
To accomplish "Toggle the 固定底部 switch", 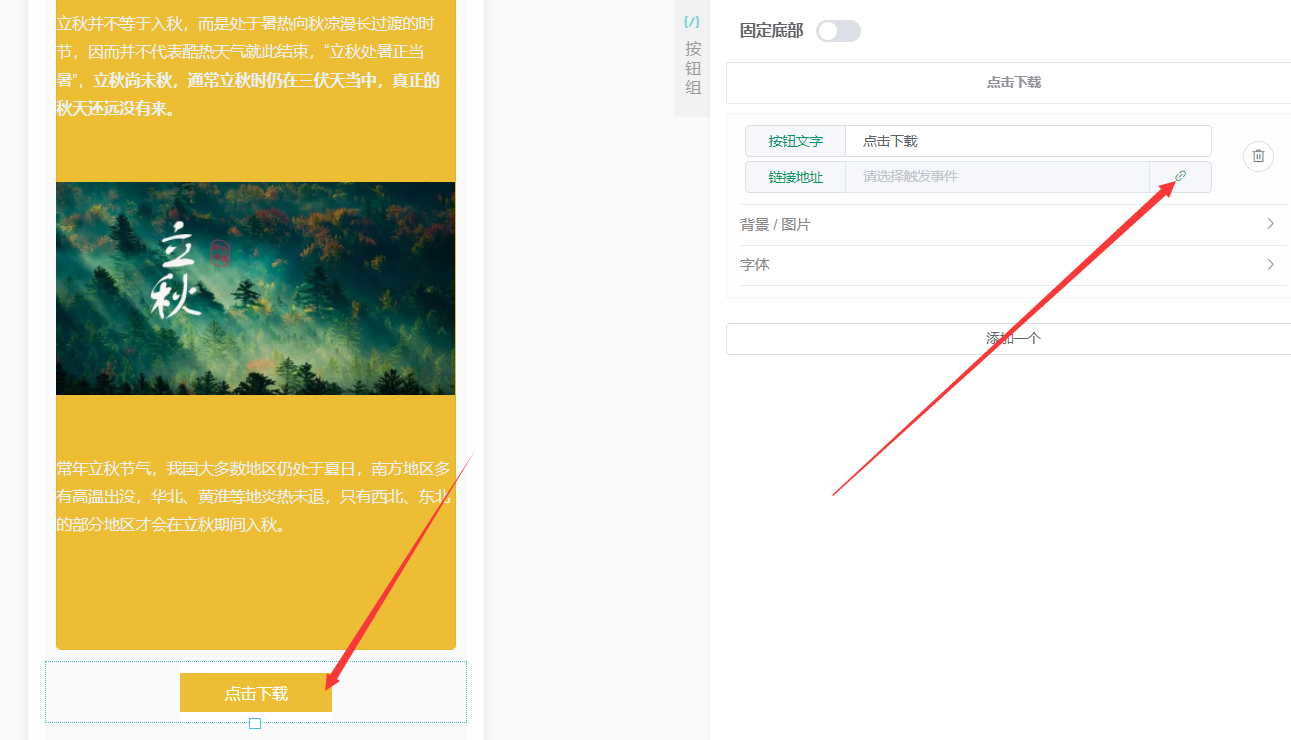I will pyautogui.click(x=838, y=31).
